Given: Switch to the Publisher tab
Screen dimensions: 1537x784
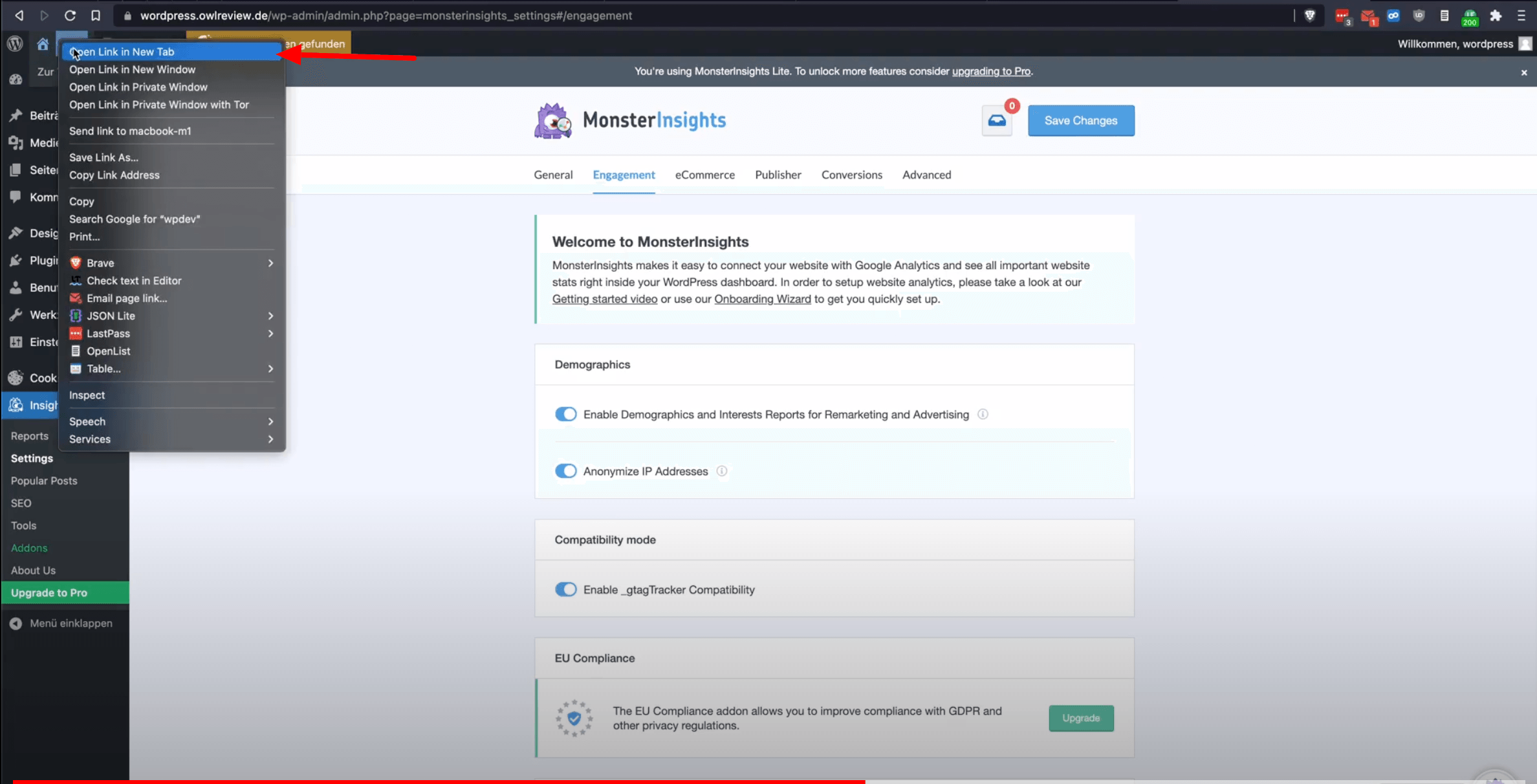Looking at the screenshot, I should pos(778,175).
